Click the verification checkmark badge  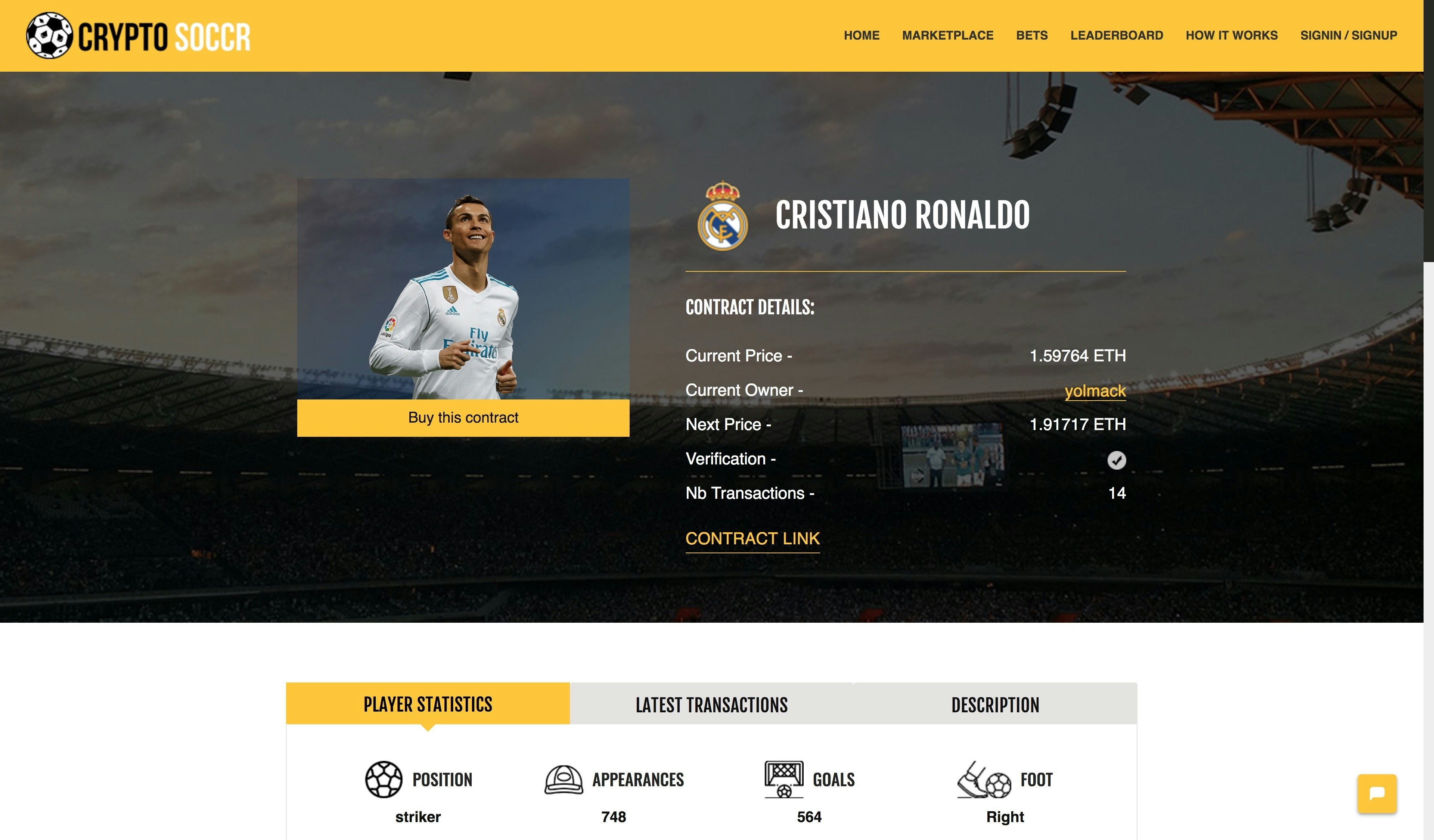[1116, 460]
